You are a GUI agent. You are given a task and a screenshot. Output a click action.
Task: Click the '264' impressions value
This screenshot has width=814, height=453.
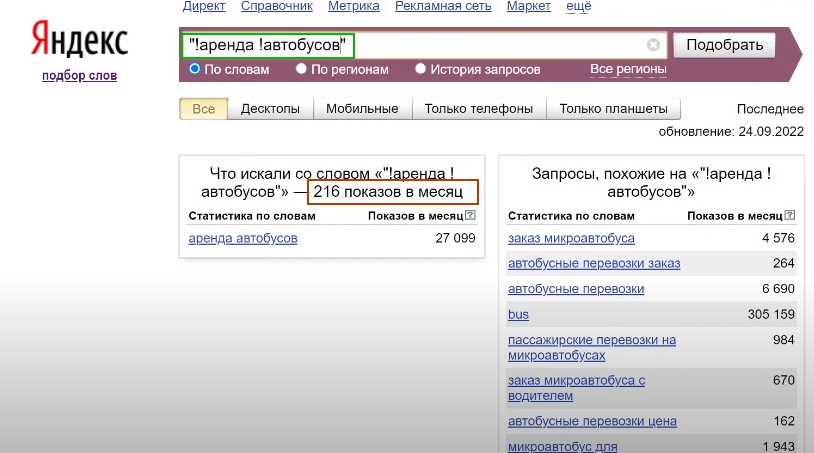coord(784,264)
